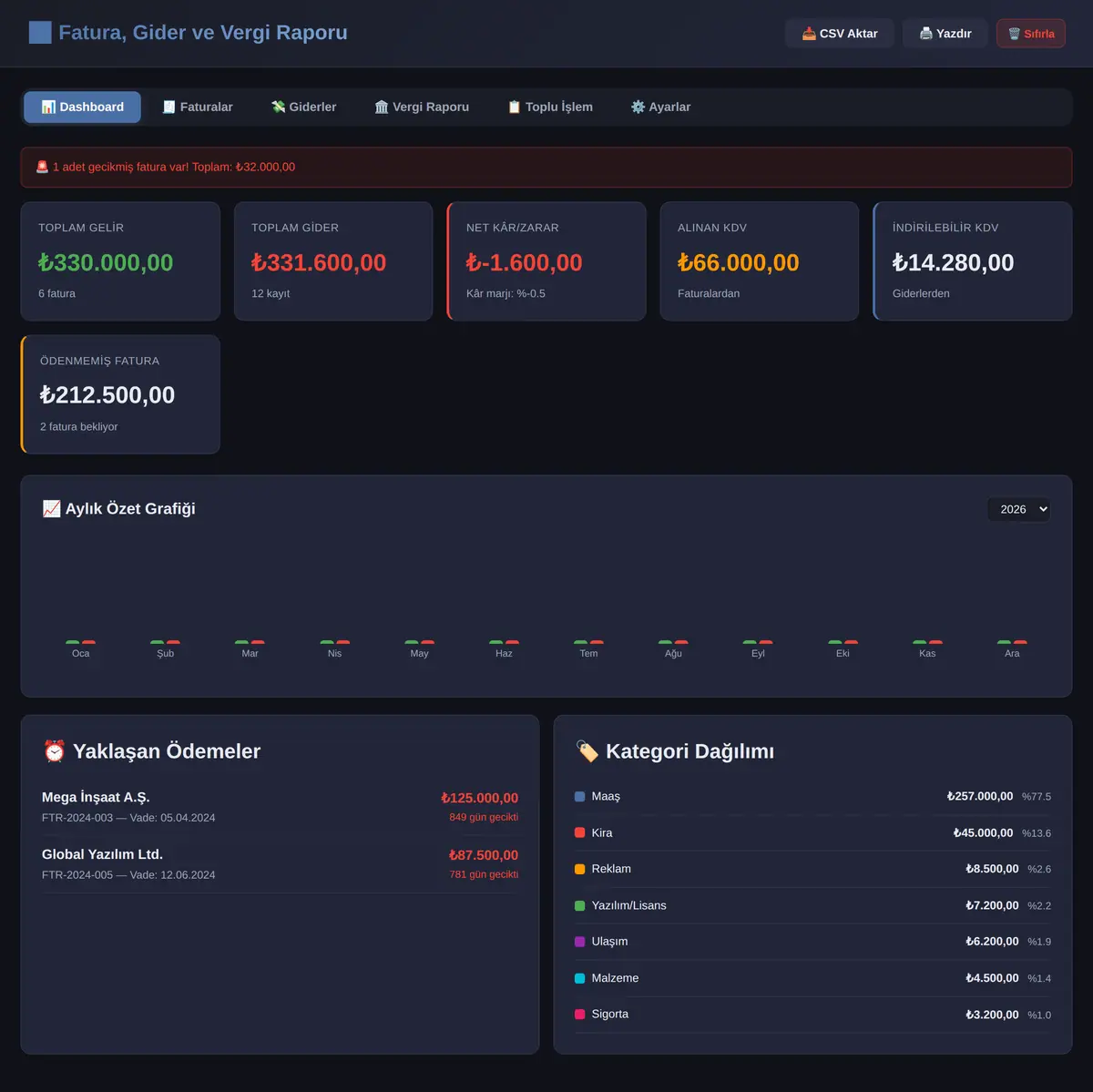Open the Ayarlar tab
Image resolution: width=1093 pixels, height=1092 pixels.
tap(661, 107)
